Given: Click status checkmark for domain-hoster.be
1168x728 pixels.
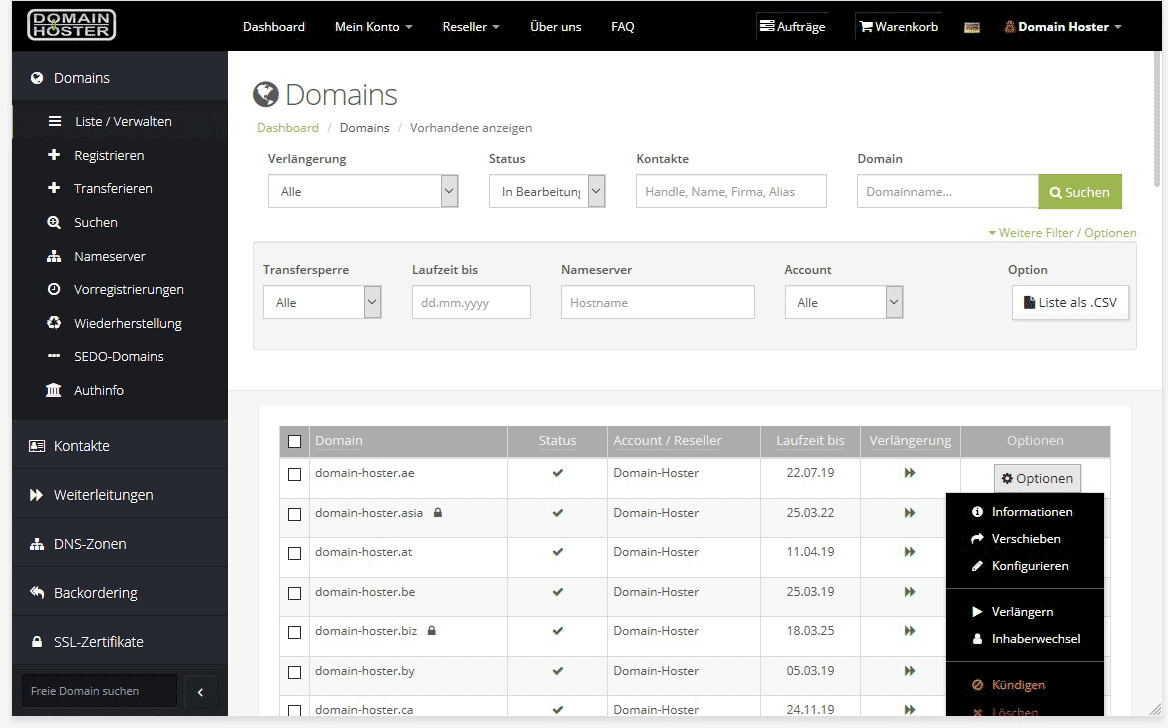Looking at the screenshot, I should [x=557, y=592].
